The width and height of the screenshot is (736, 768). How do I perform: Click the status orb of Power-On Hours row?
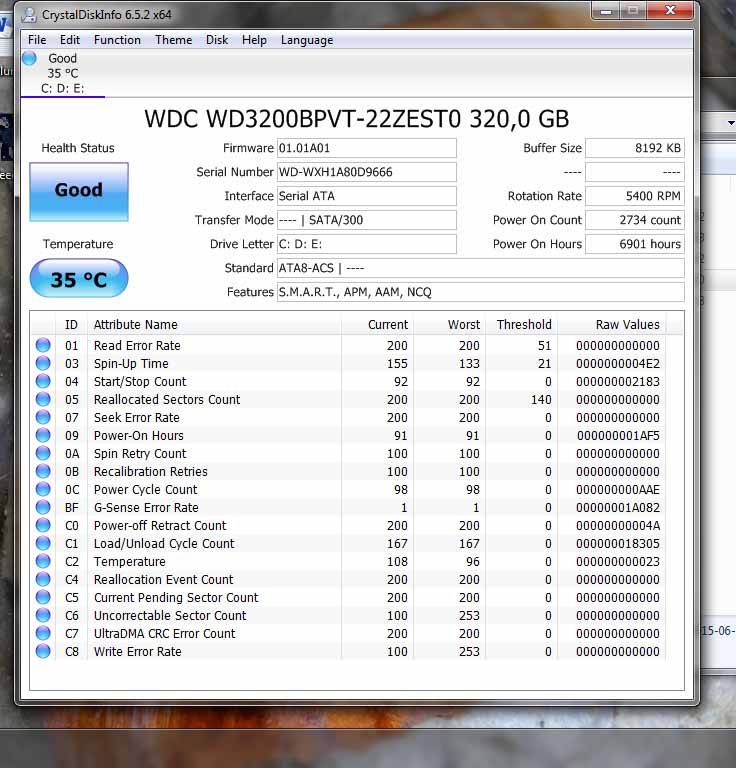coord(43,435)
